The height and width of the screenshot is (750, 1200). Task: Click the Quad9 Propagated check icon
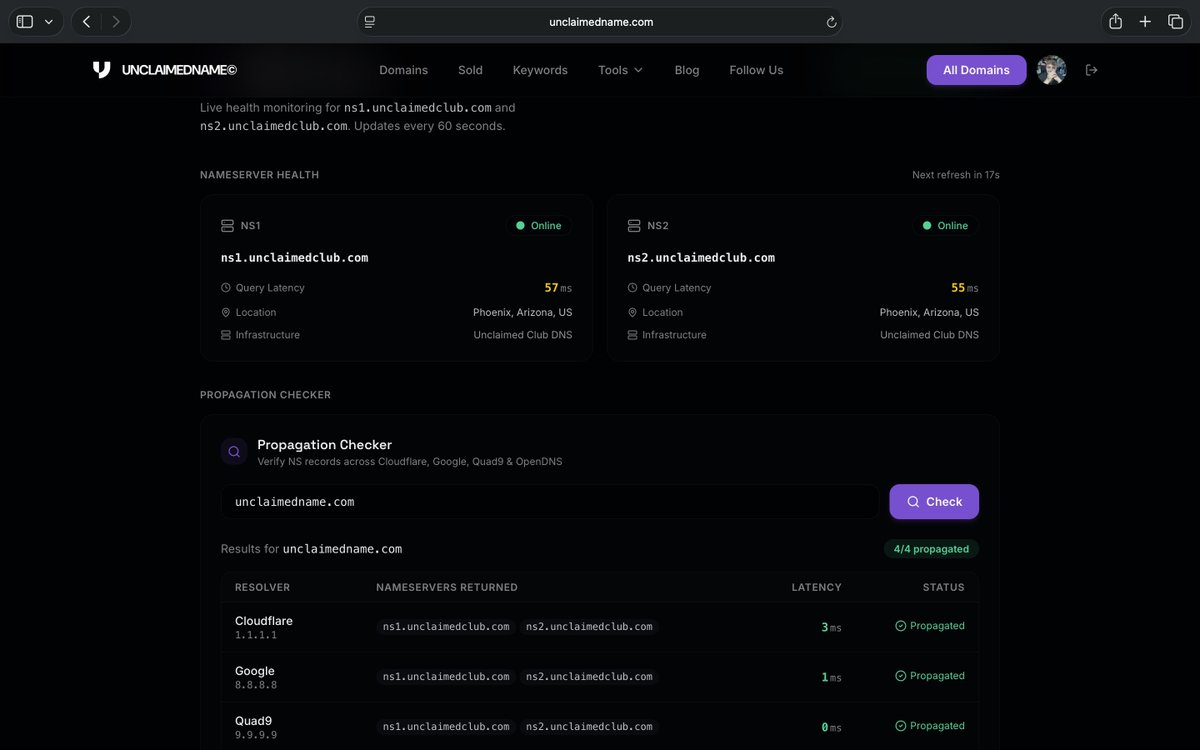point(900,726)
